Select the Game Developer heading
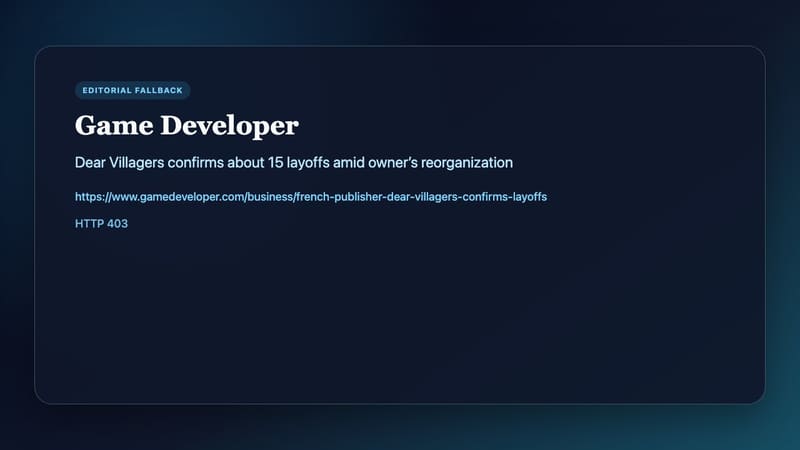The height and width of the screenshot is (450, 800). 187,126
